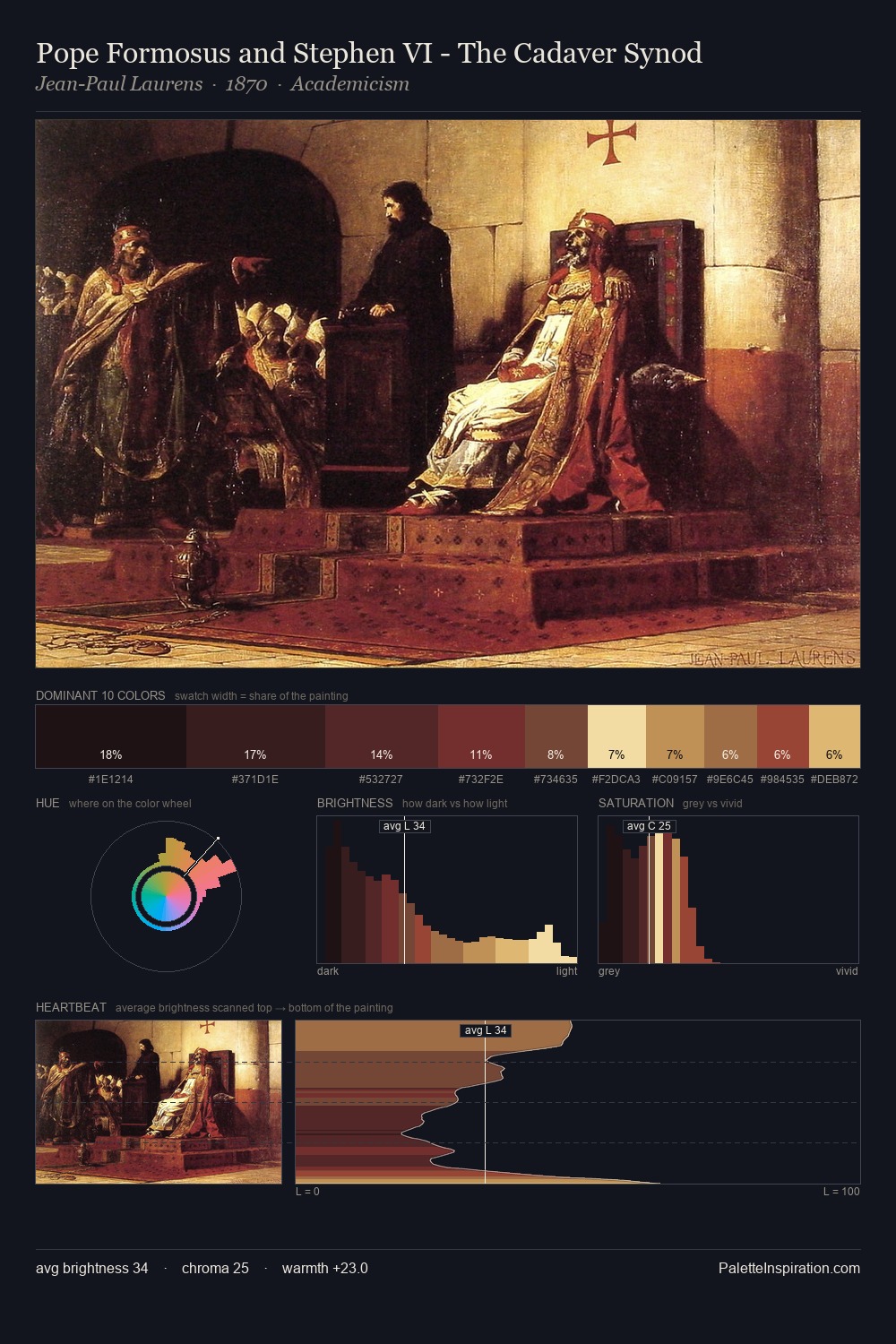Click the heartbeat brightness profile chart
Screen dimensions: 896x1344
578,1102
